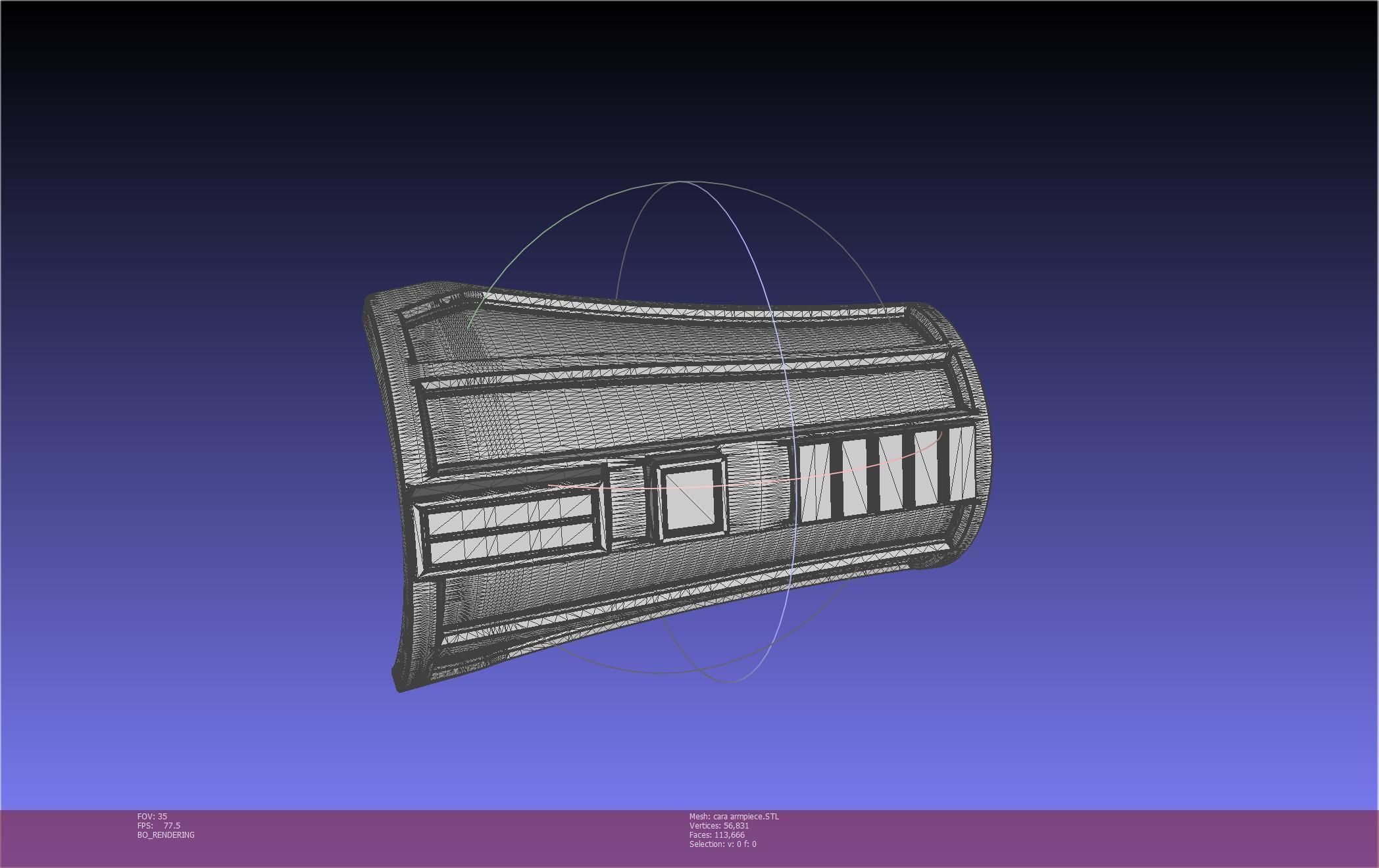Click the Selection: v: 0 f: 0 text

(x=722, y=844)
